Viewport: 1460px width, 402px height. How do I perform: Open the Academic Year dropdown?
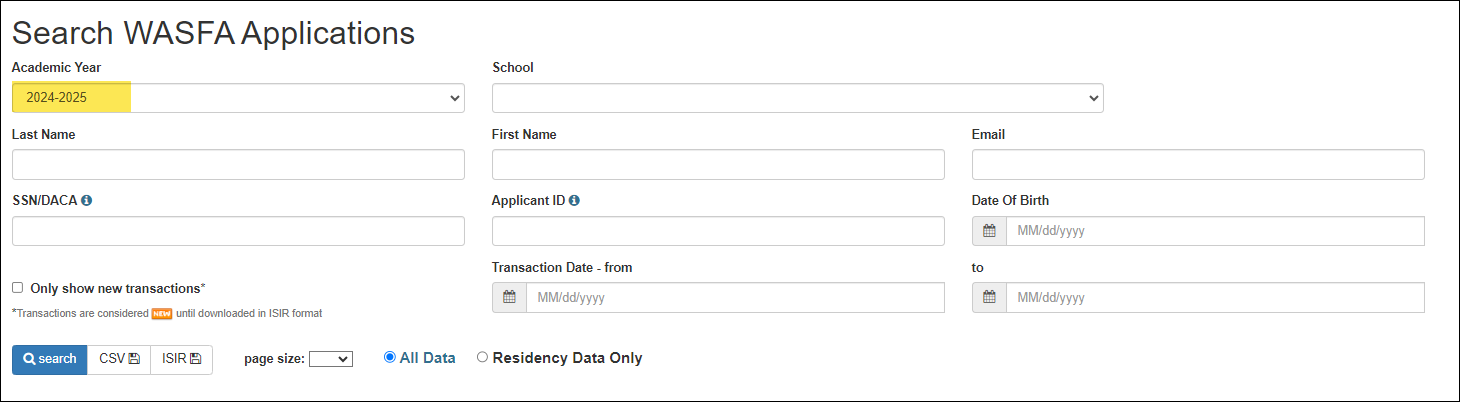(x=238, y=98)
